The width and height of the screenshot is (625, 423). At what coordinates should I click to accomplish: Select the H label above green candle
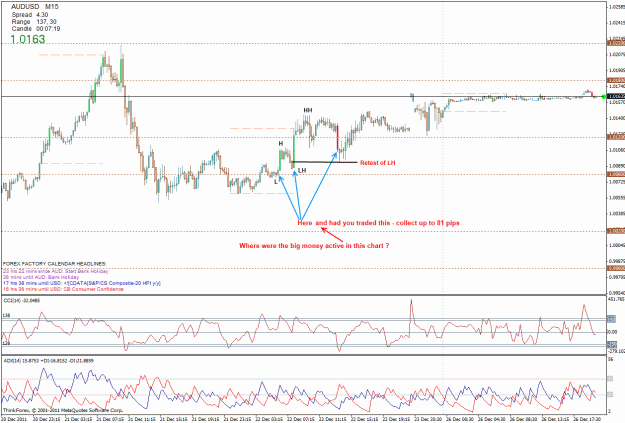point(281,143)
